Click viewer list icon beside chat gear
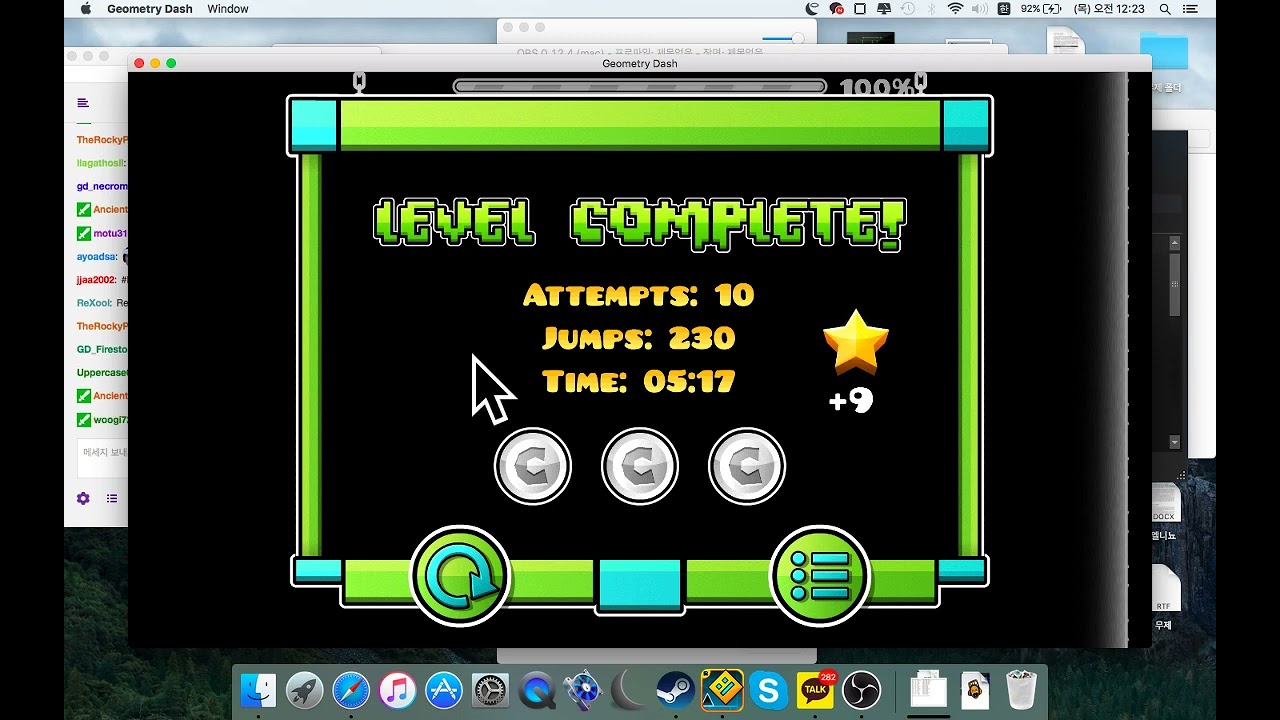 coord(112,498)
